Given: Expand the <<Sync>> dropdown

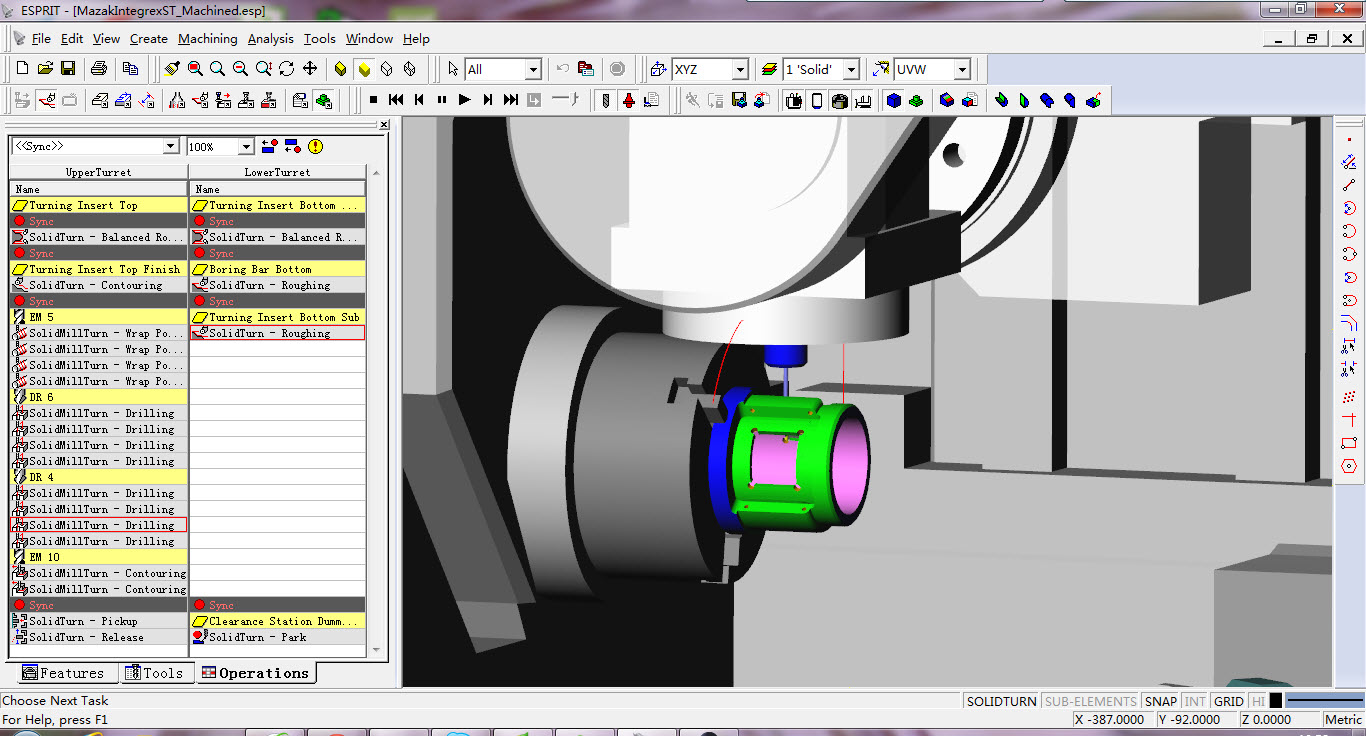Looking at the screenshot, I should (171, 147).
